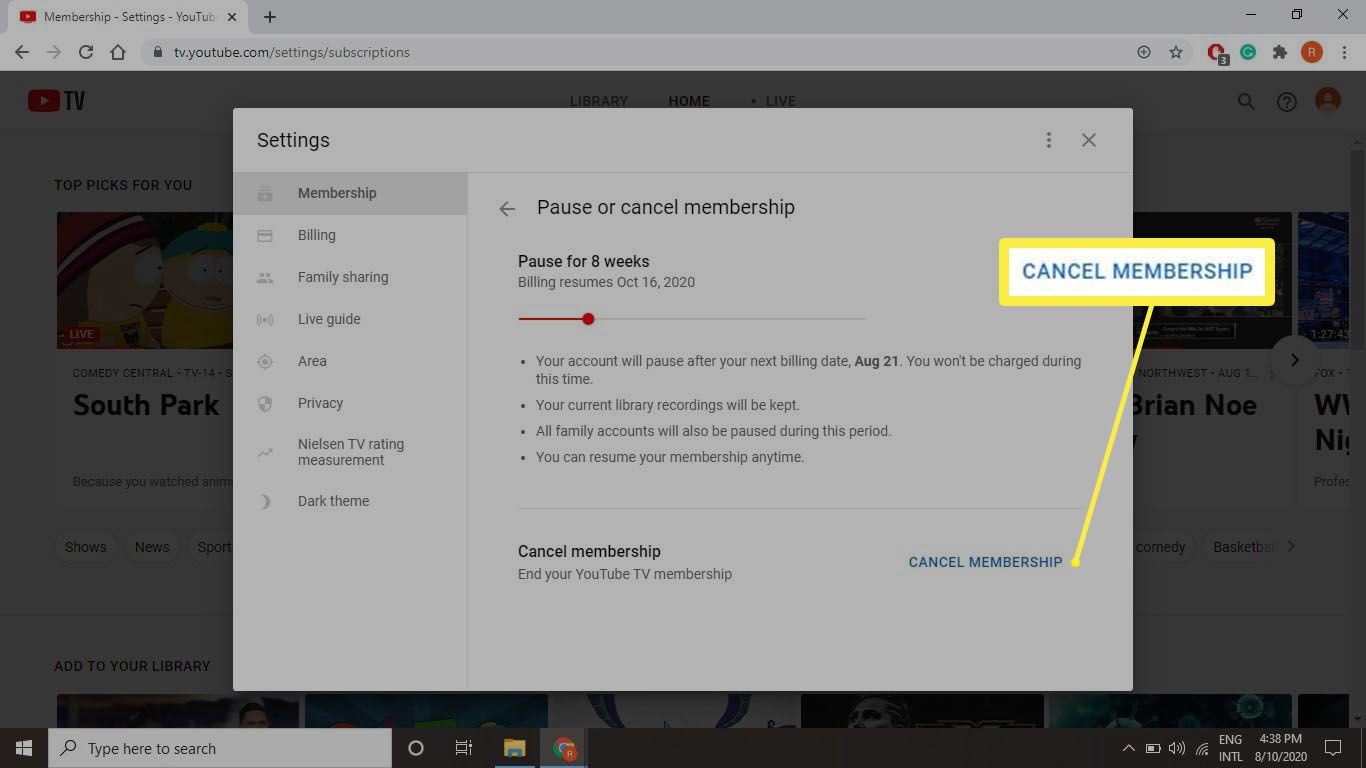Image resolution: width=1366 pixels, height=768 pixels.
Task: Open the YouTube TV account avatar
Action: click(x=1328, y=100)
